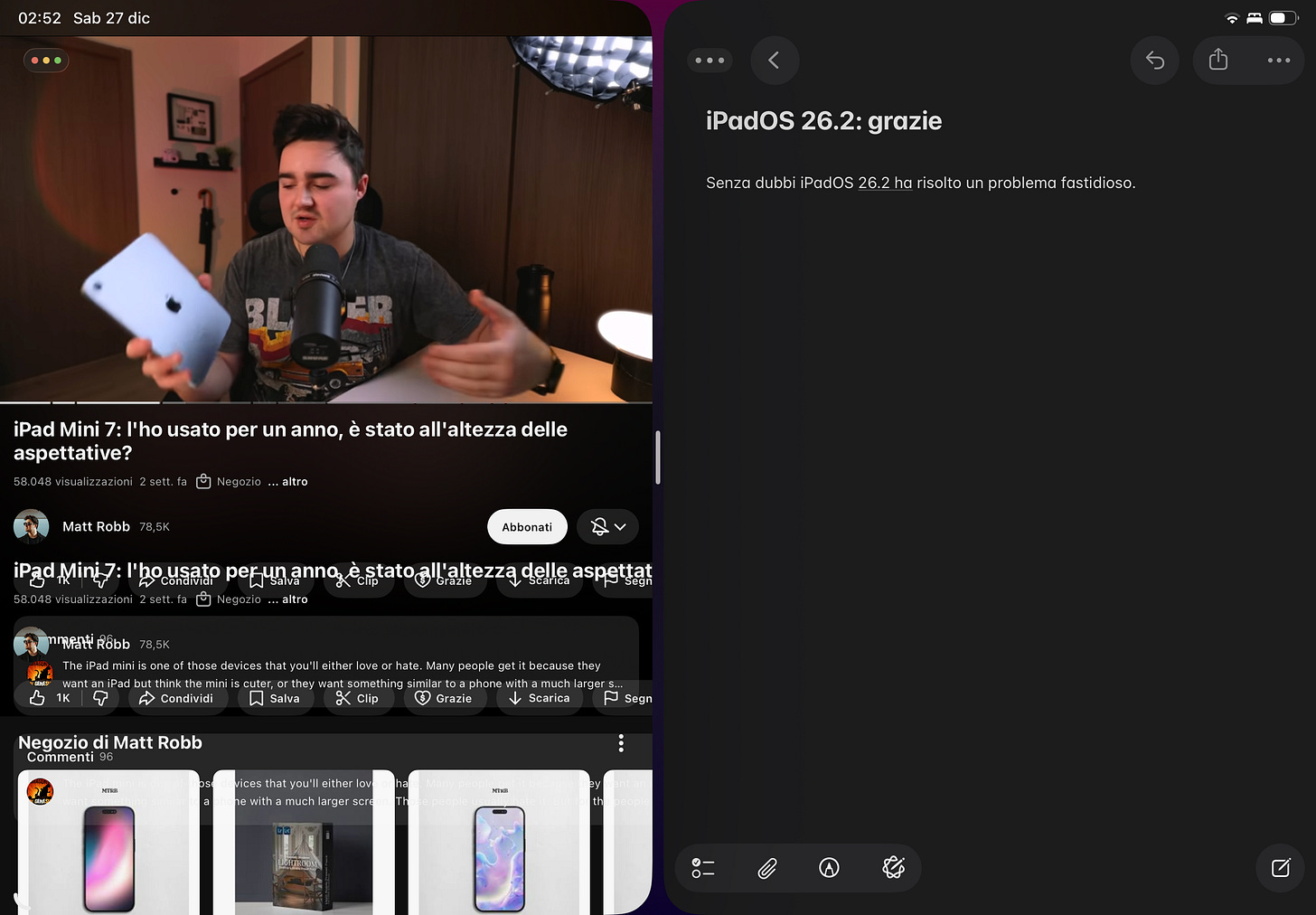This screenshot has width=1316, height=915.
Task: Open the Negozio di Matt Robb options menu
Action: (621, 742)
